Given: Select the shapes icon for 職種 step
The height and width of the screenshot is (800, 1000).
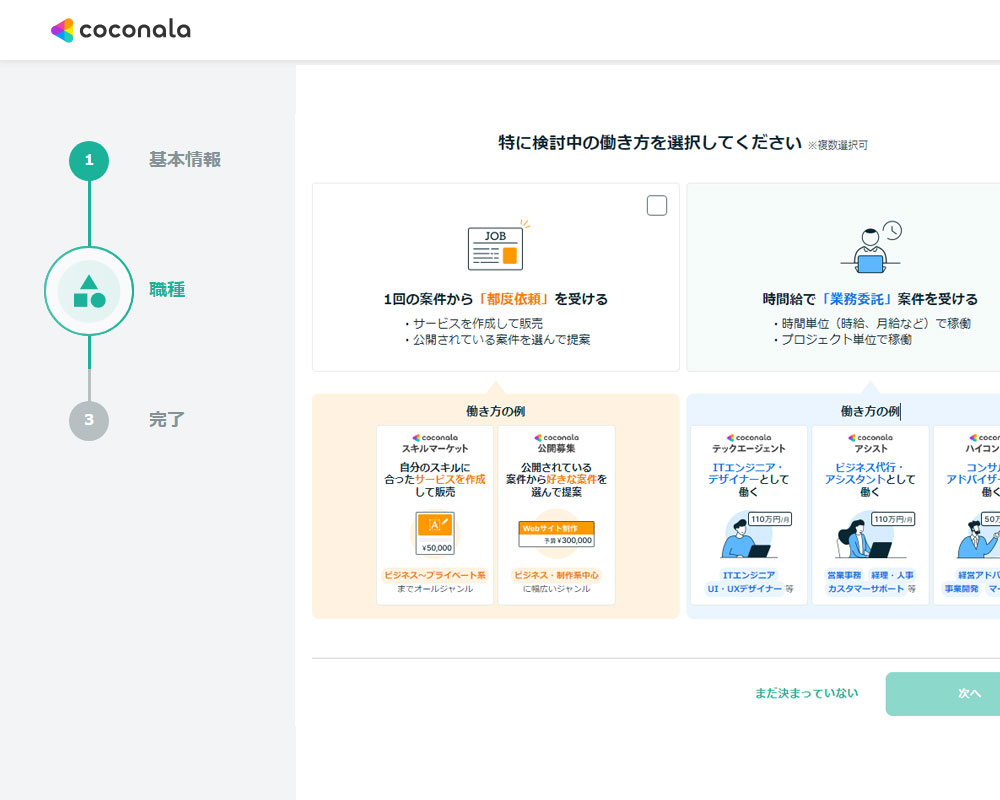Looking at the screenshot, I should click(x=89, y=291).
